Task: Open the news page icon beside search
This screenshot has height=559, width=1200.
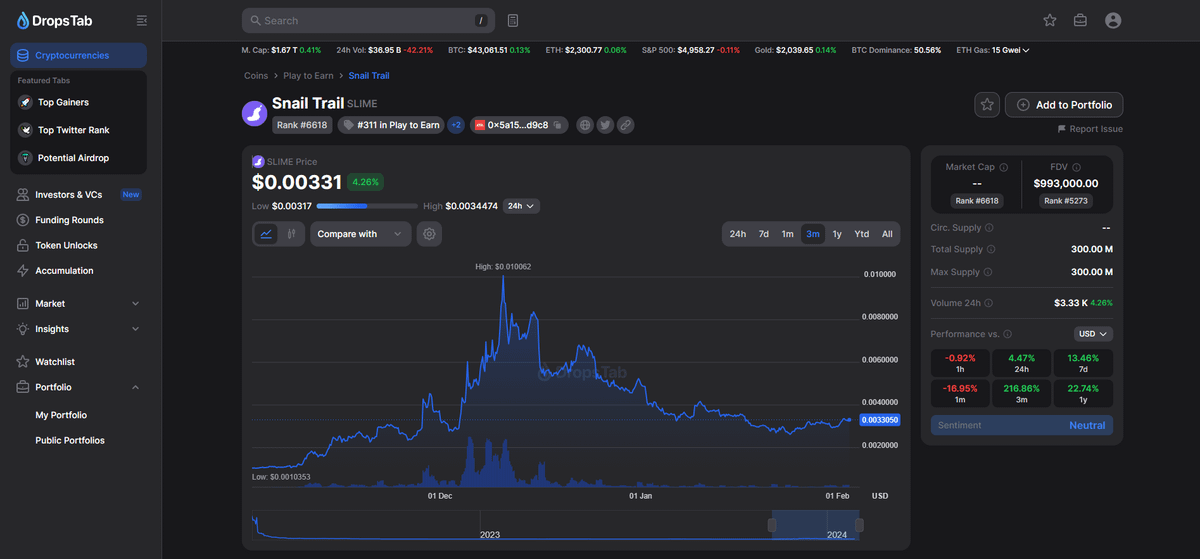Action: pos(513,20)
